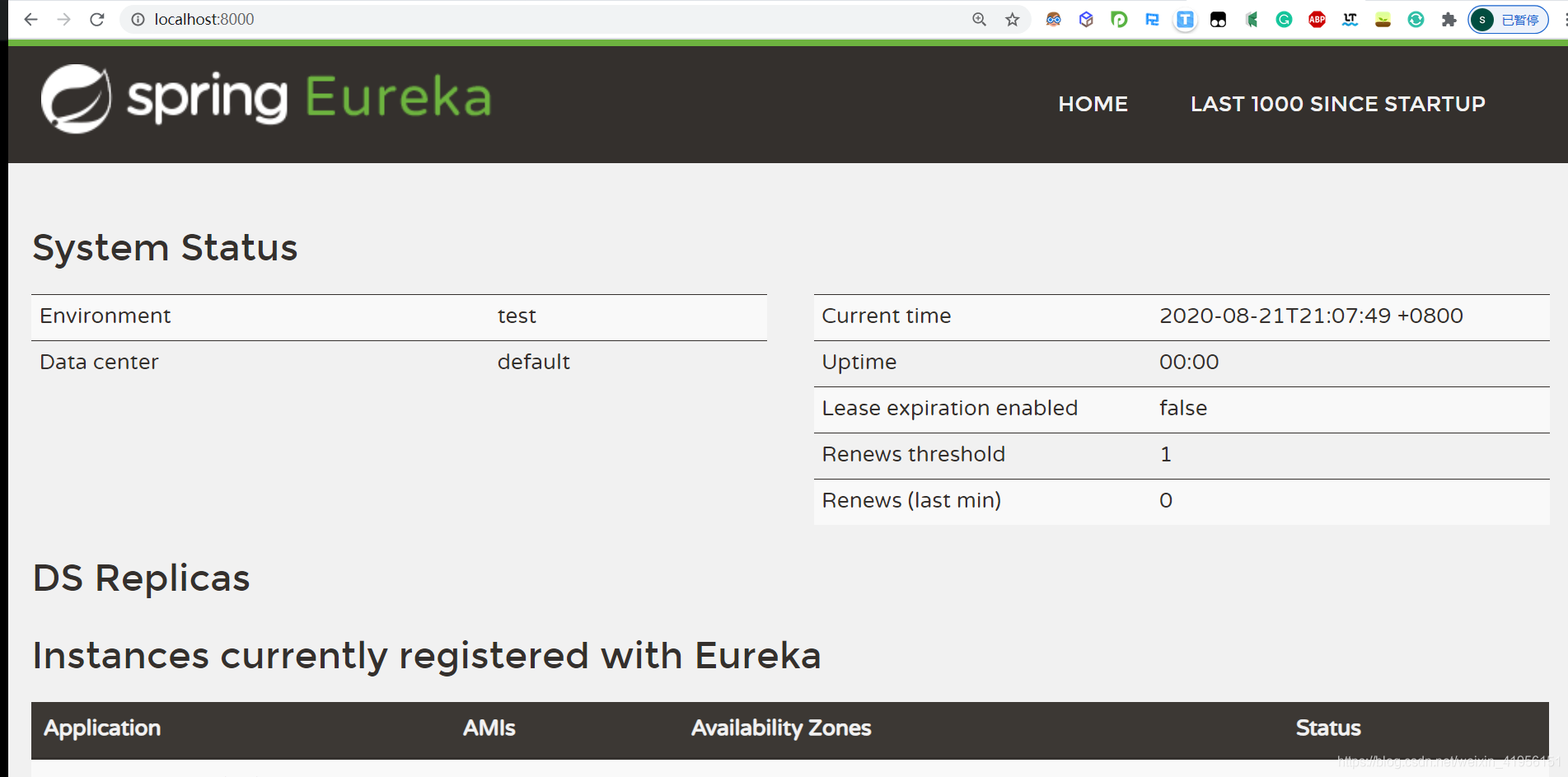Screen dimensions: 1568x777
Task: Open the blue cube extension
Action: 1086,19
